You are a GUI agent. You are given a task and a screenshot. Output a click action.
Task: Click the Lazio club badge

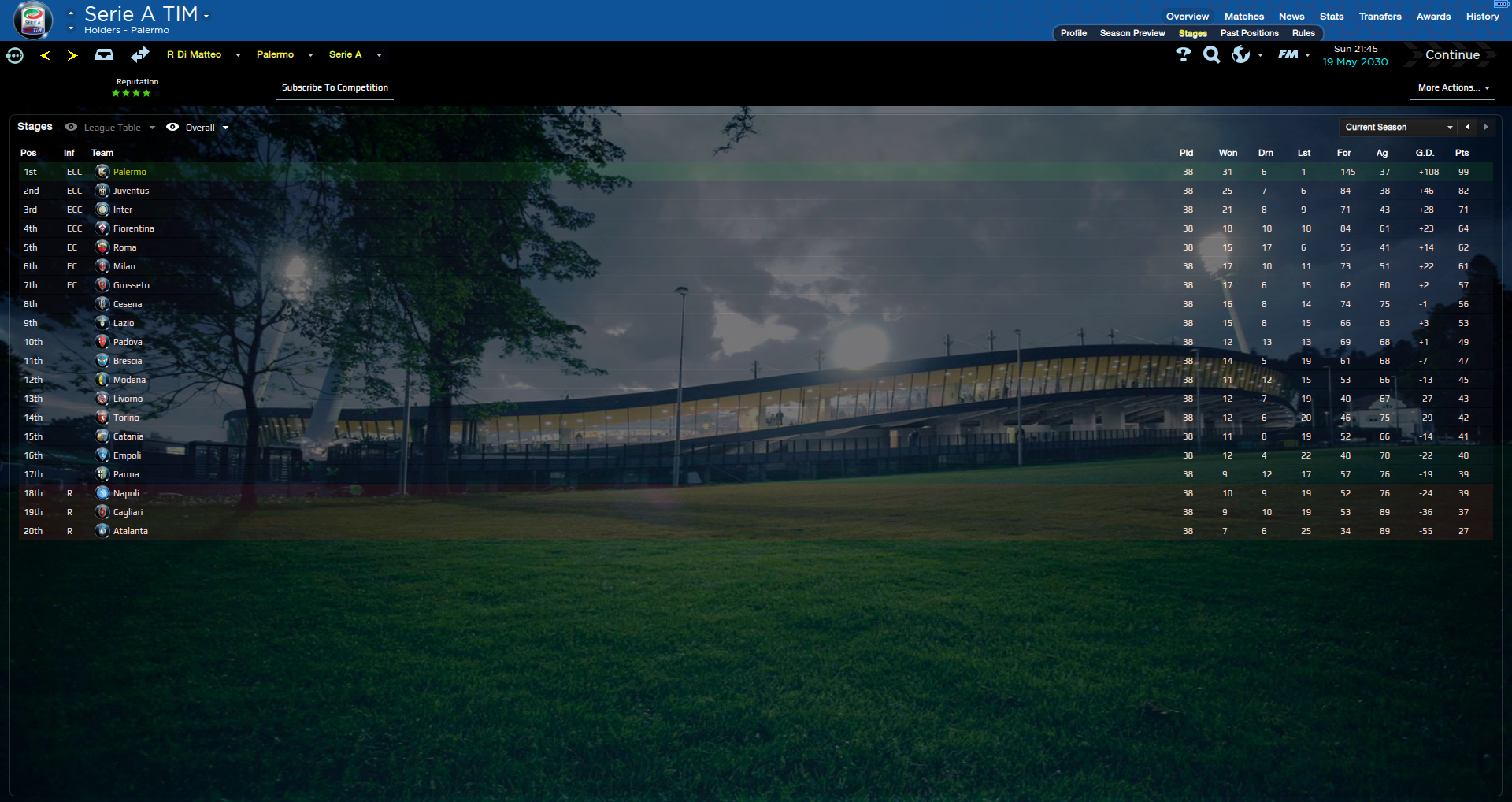coord(102,323)
